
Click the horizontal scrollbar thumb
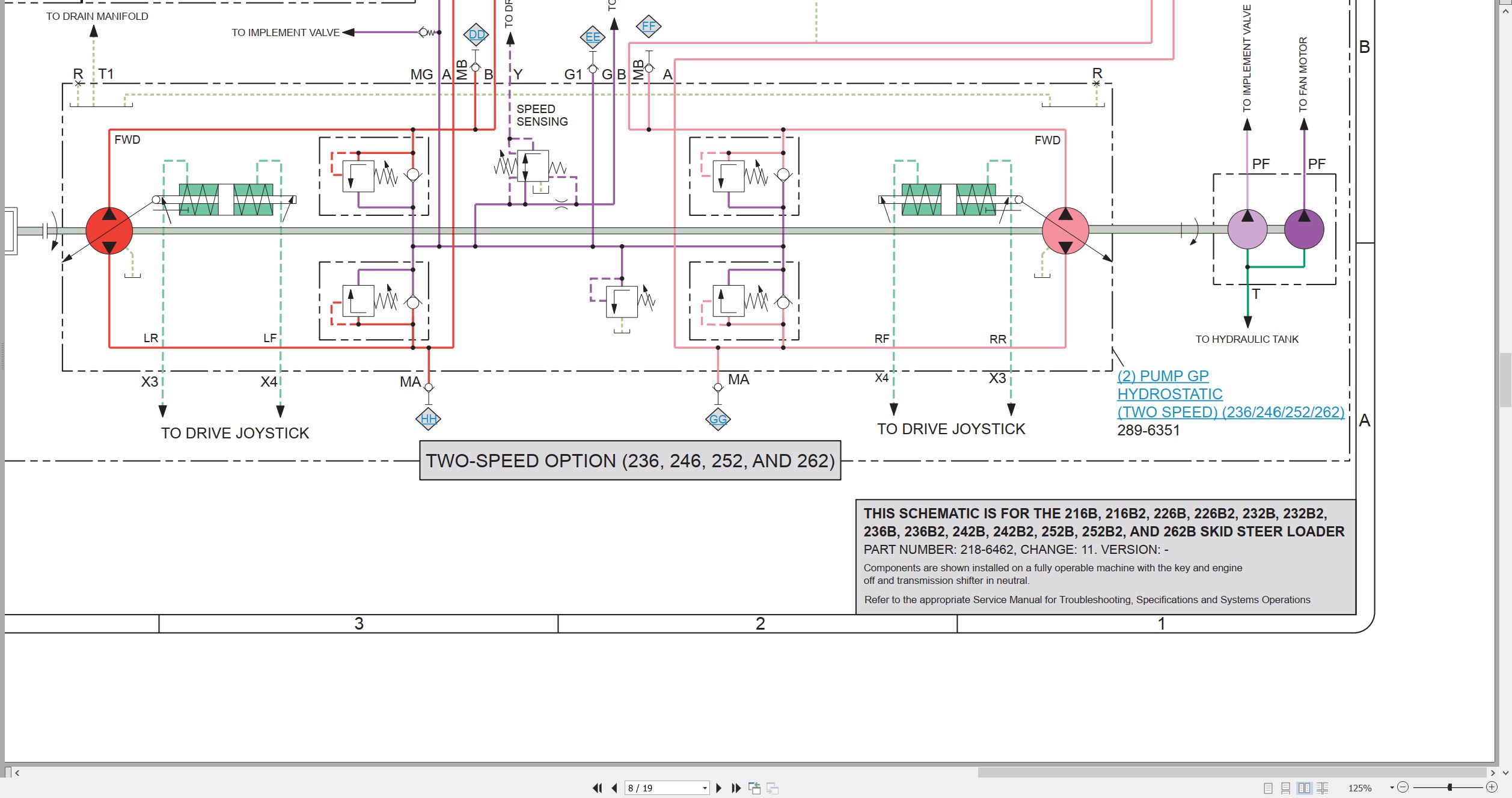tap(1232, 772)
